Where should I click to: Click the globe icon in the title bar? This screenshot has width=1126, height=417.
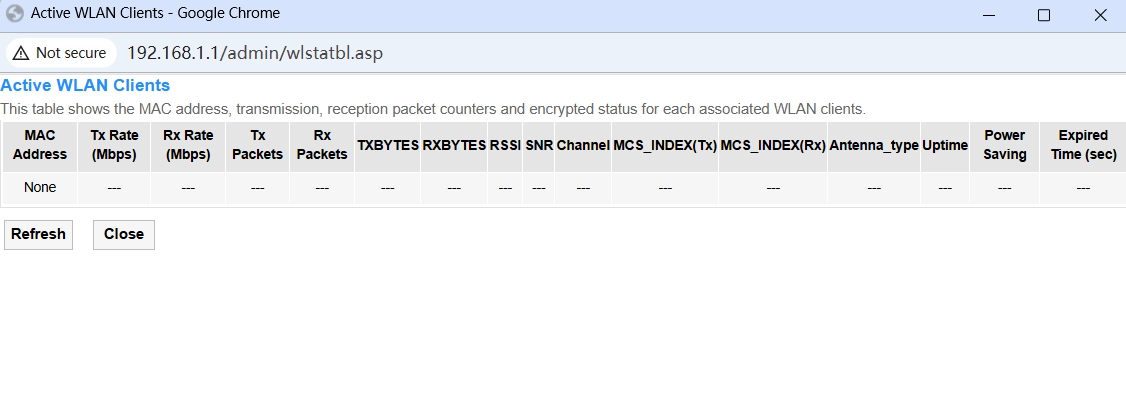point(14,14)
